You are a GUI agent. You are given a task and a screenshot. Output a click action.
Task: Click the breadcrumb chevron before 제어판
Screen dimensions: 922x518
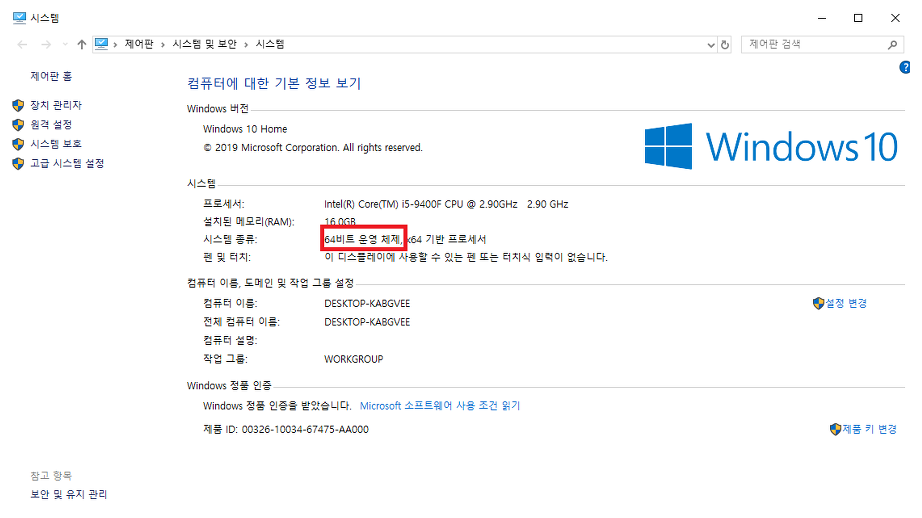(x=115, y=45)
